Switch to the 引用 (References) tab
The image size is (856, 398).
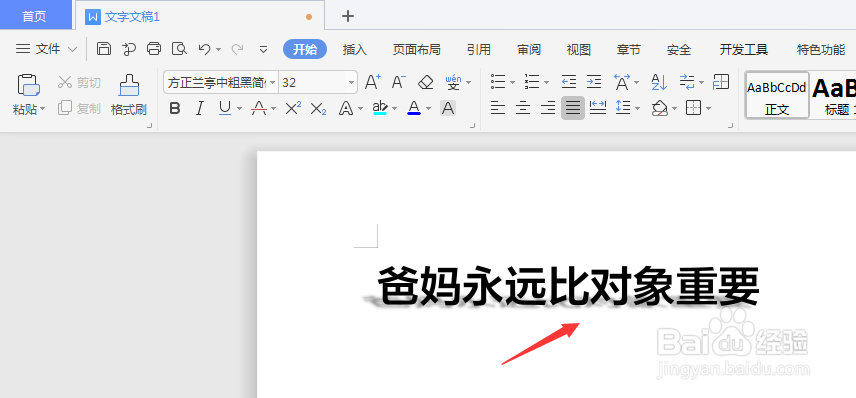click(x=479, y=50)
